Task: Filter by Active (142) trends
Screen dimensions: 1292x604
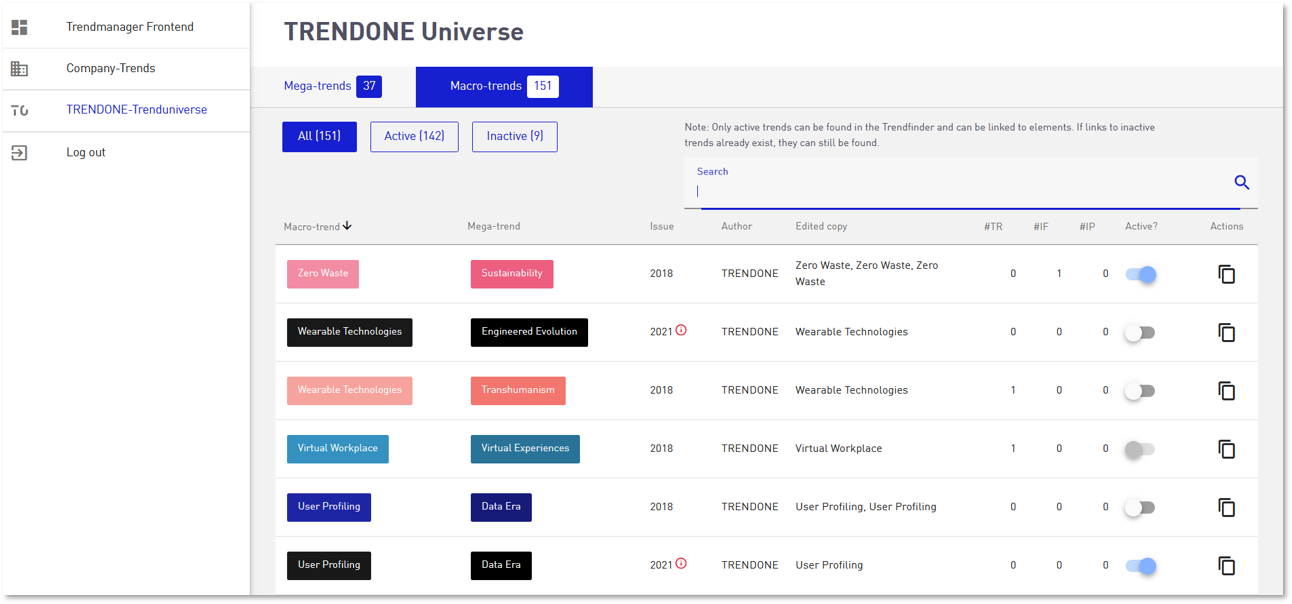Action: click(x=414, y=137)
